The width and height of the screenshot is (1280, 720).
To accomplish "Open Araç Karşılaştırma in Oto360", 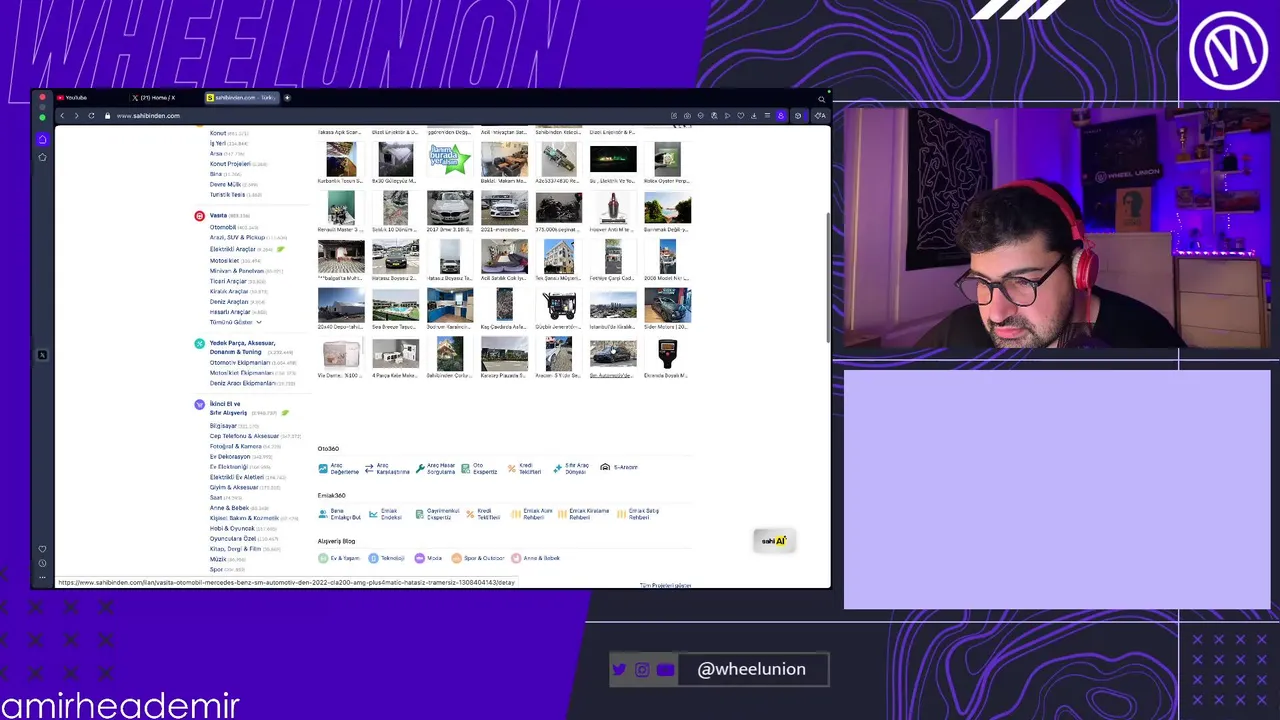I will [x=387, y=468].
